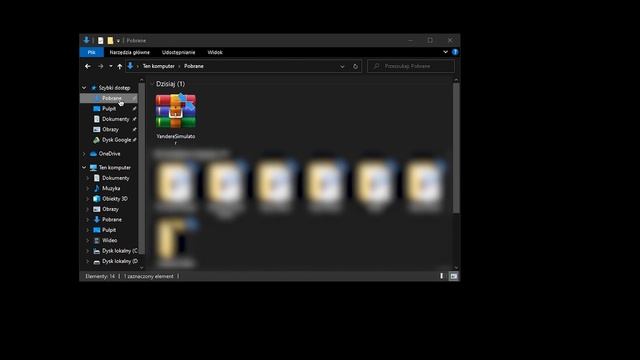640x360 pixels.
Task: Click the '1 zaznaczony element' status text
Action: click(148, 276)
